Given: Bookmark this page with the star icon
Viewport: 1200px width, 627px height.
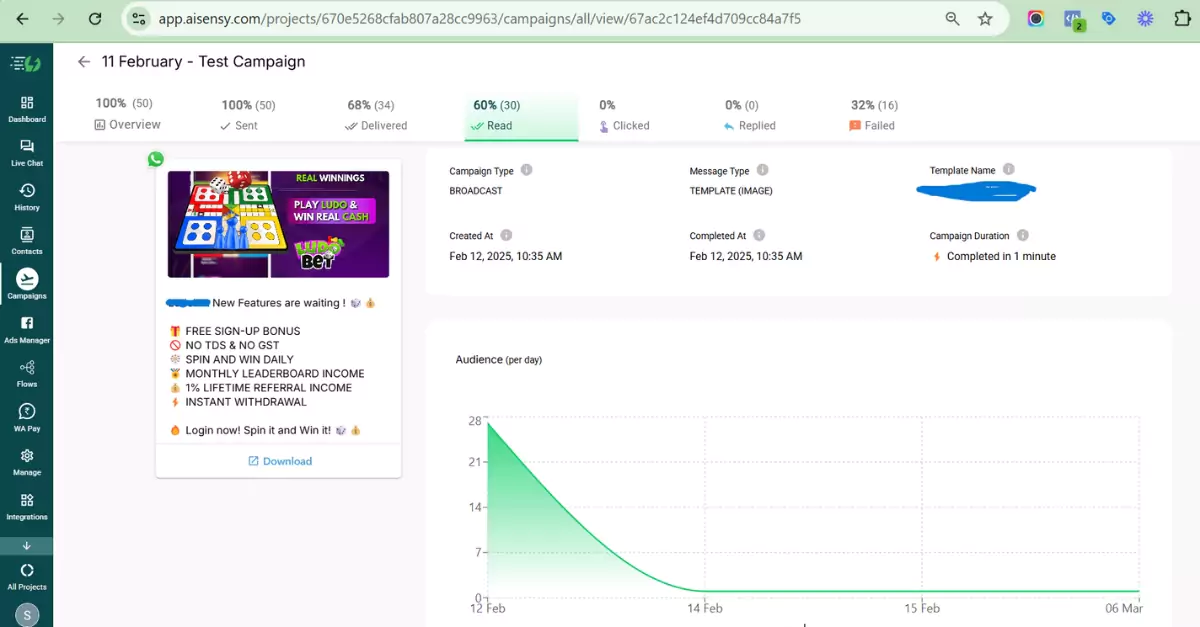Looking at the screenshot, I should pyautogui.click(x=986, y=19).
